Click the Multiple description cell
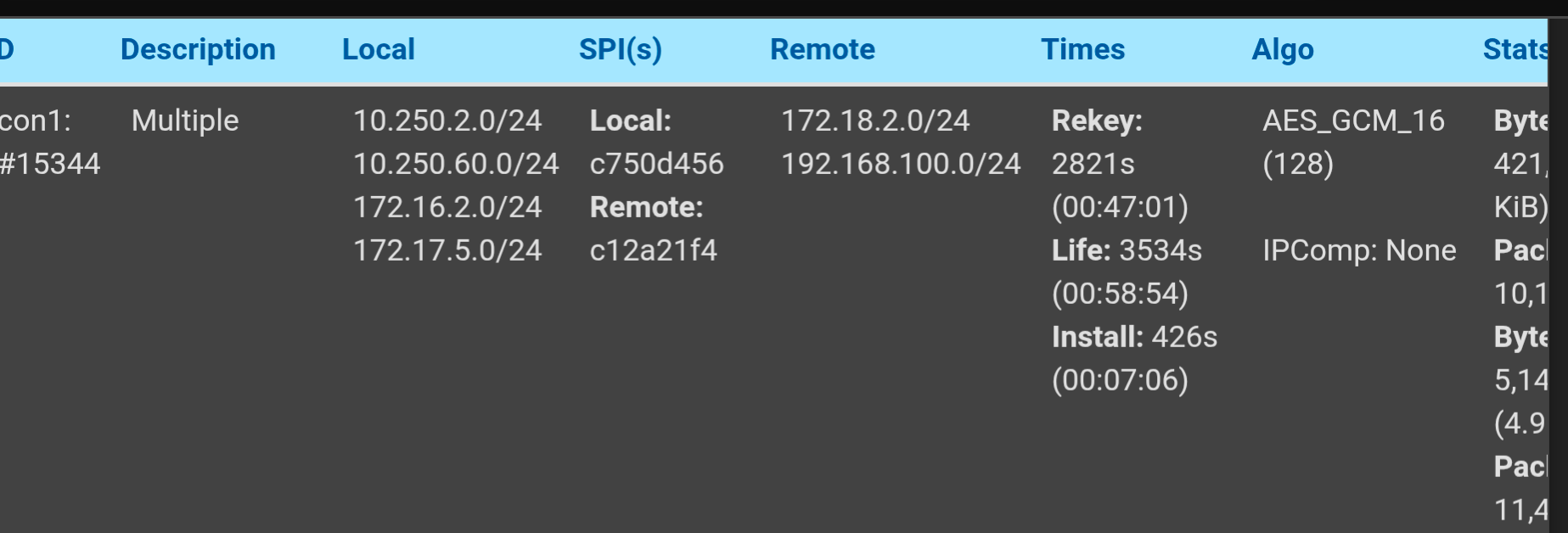This screenshot has width=1568, height=533. pos(185,121)
